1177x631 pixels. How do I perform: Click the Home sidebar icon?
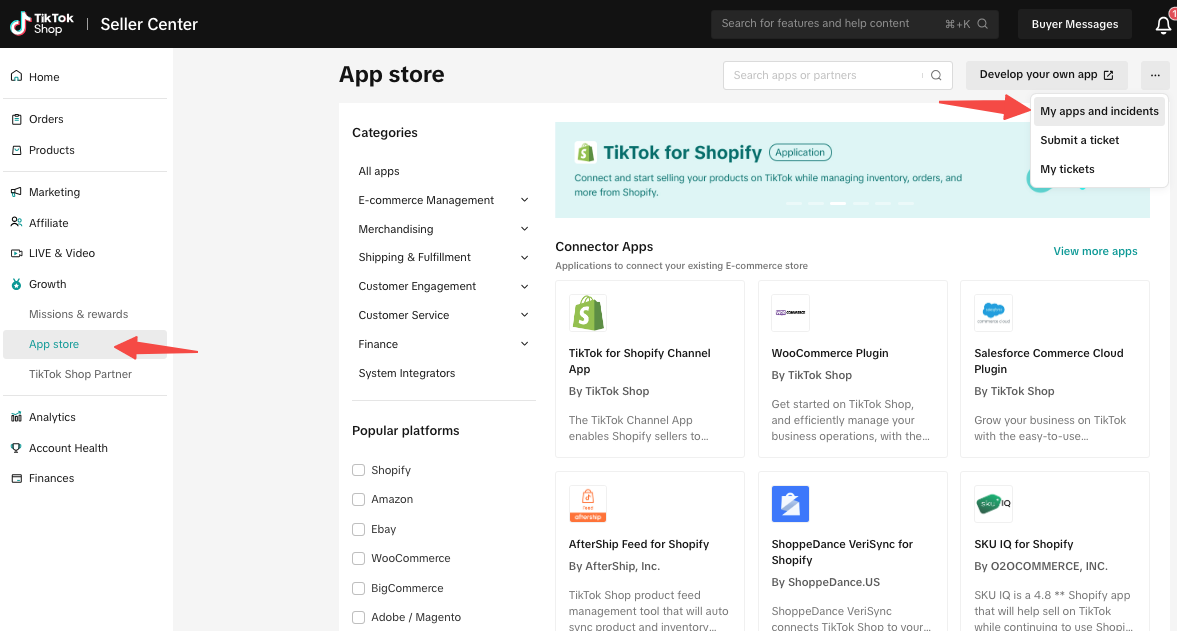click(x=17, y=77)
